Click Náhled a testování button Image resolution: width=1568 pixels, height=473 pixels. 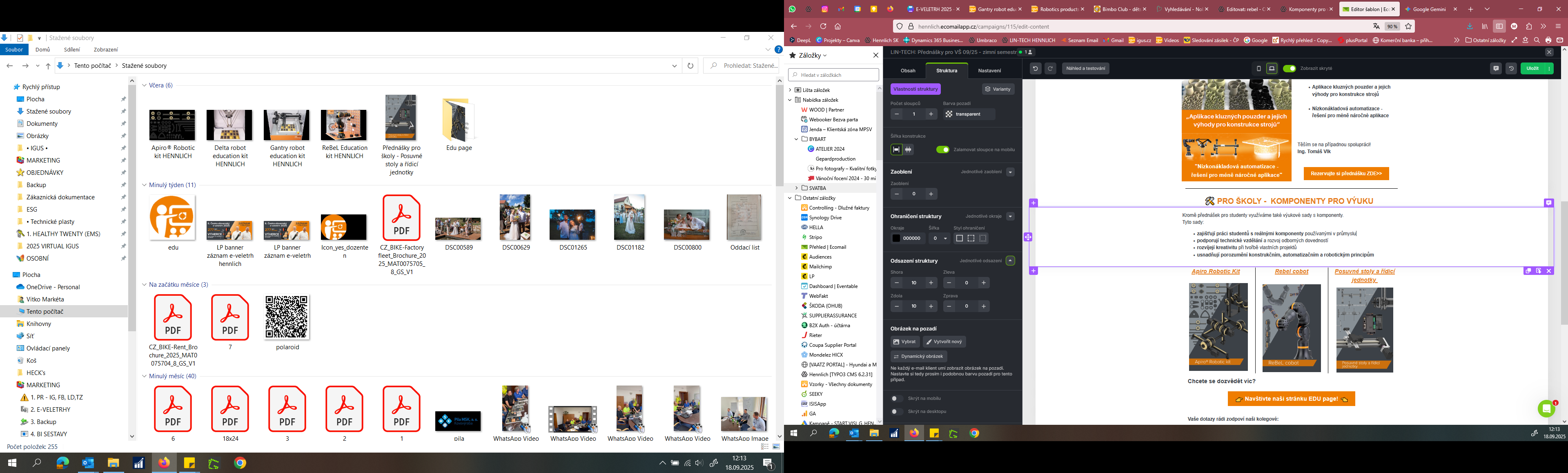(x=1085, y=69)
